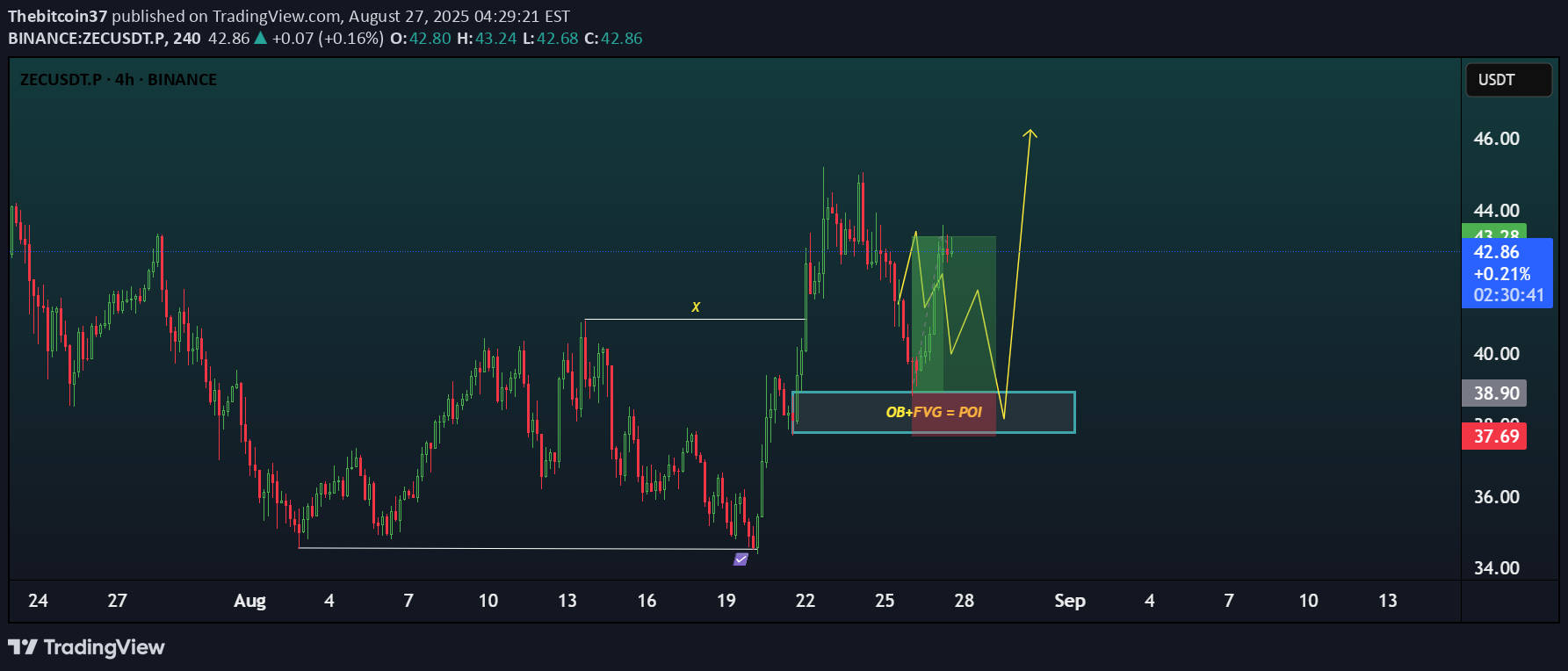
Task: Click the '24' date on the time axis
Action: pos(38,601)
